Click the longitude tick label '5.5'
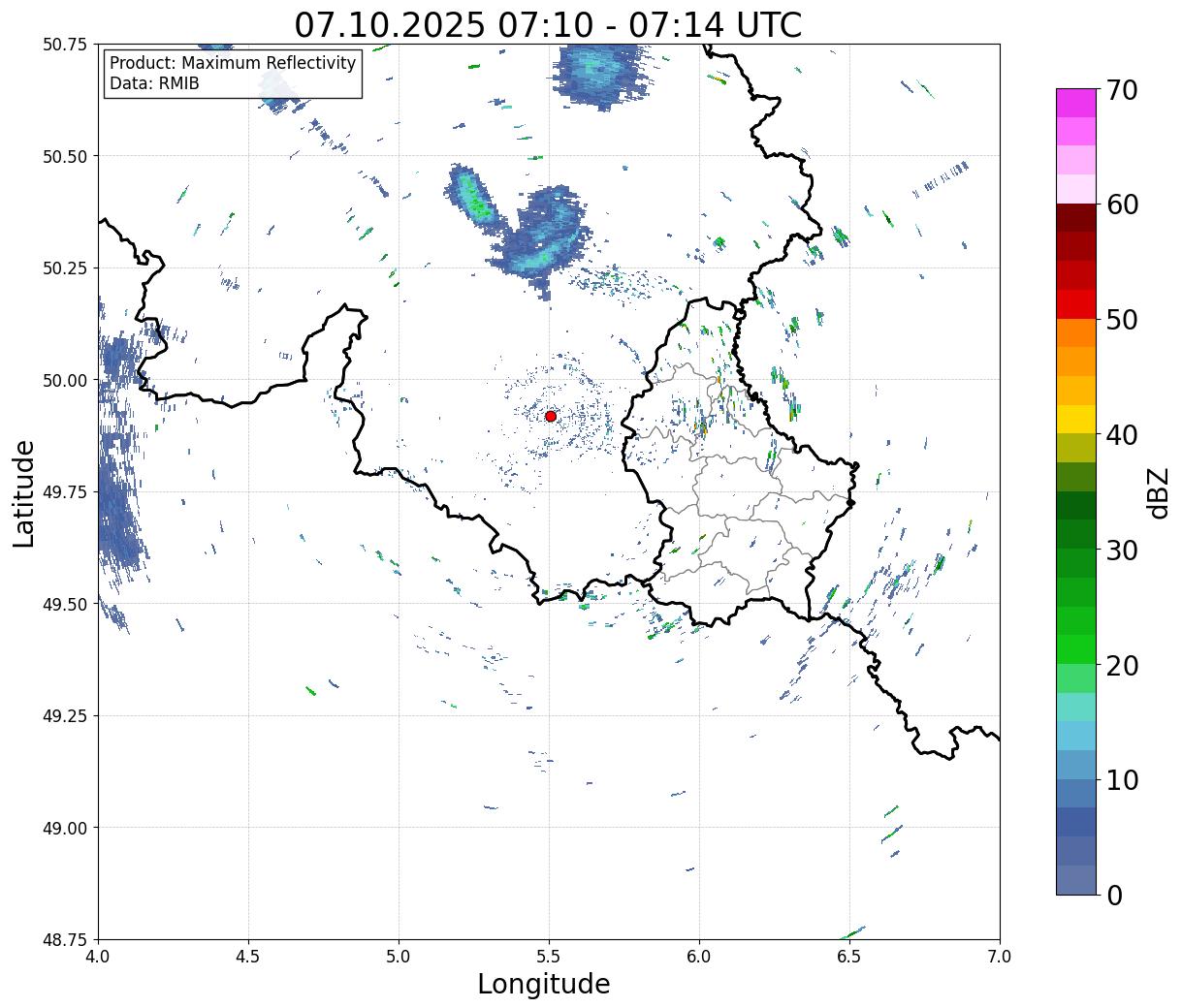 [549, 957]
